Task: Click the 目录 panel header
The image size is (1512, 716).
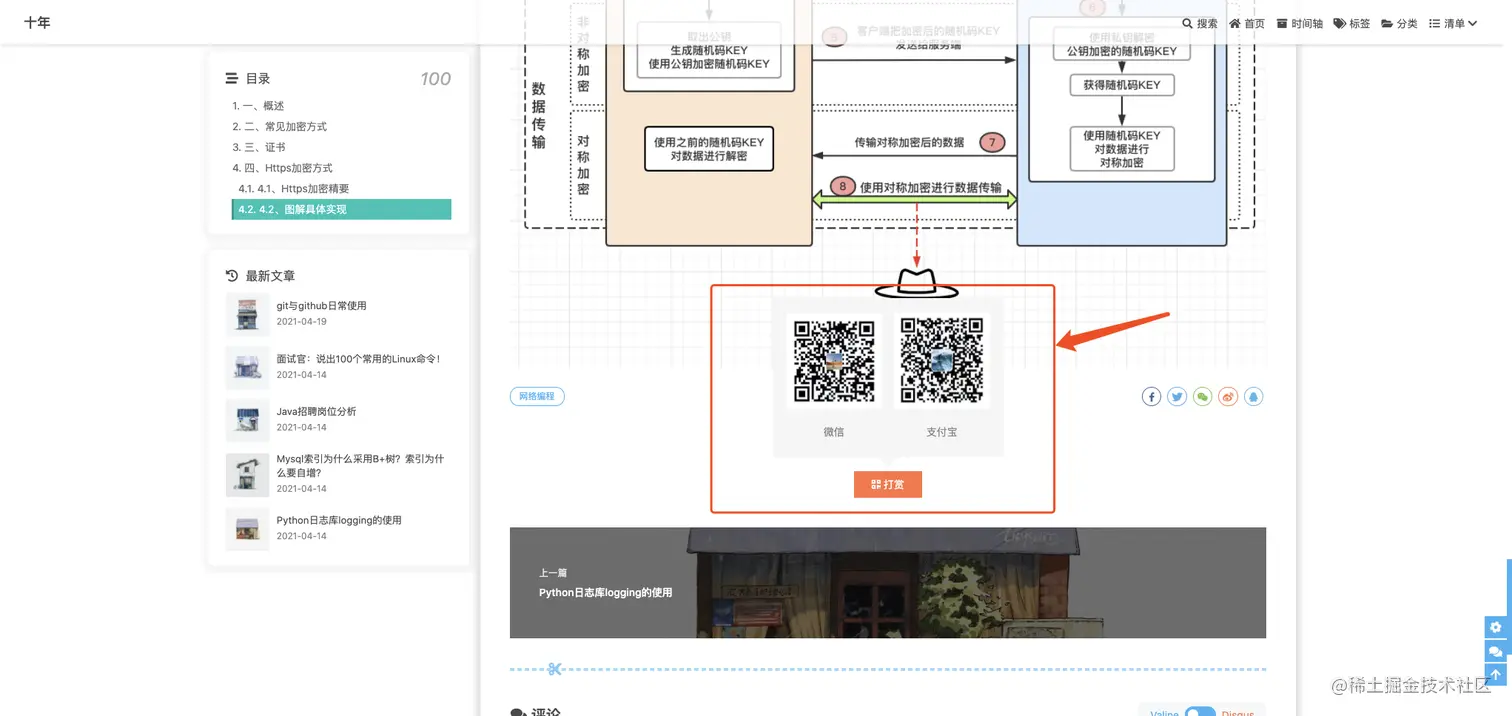Action: (x=248, y=78)
